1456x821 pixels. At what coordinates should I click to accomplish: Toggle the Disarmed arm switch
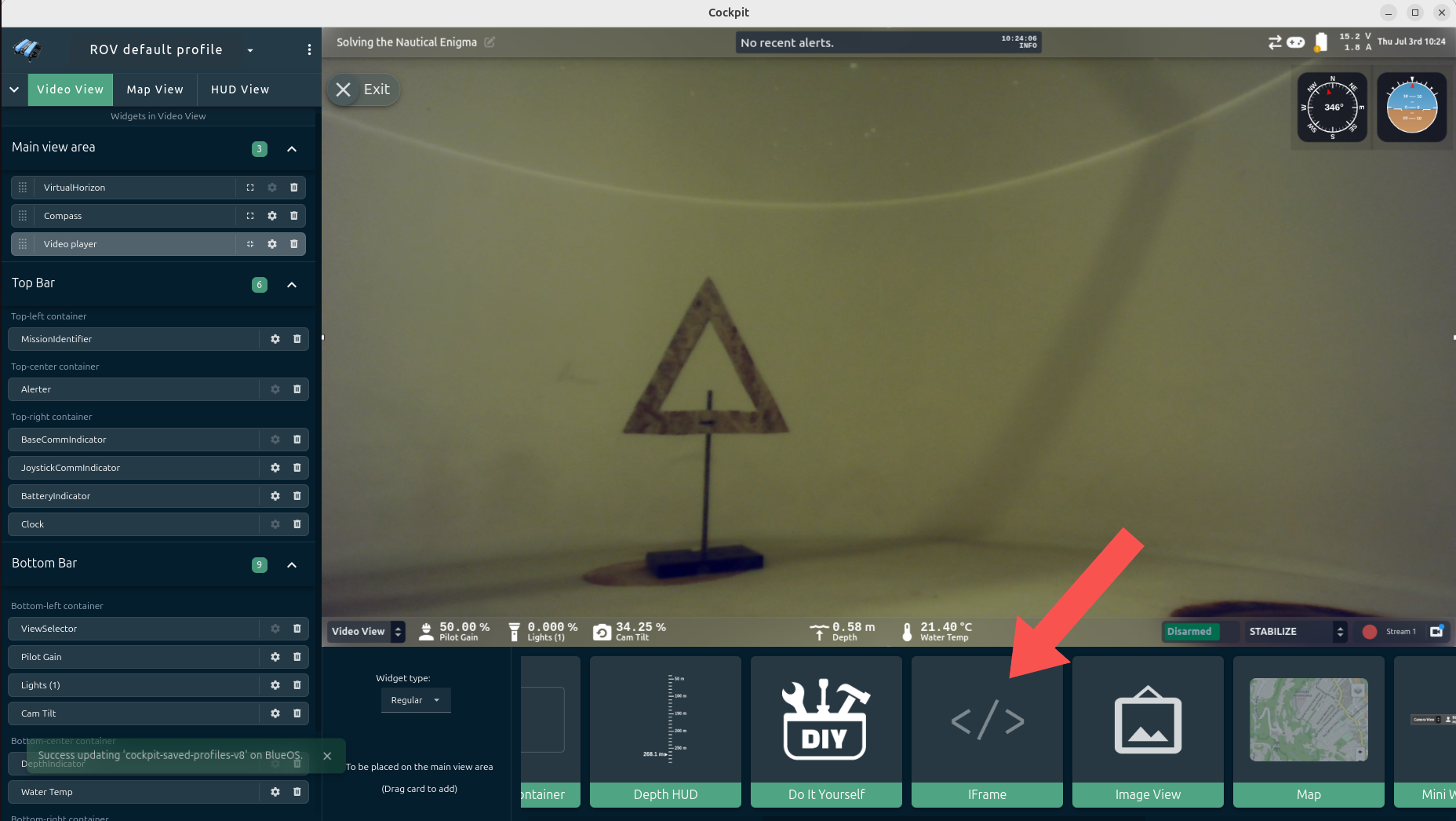coord(1200,631)
